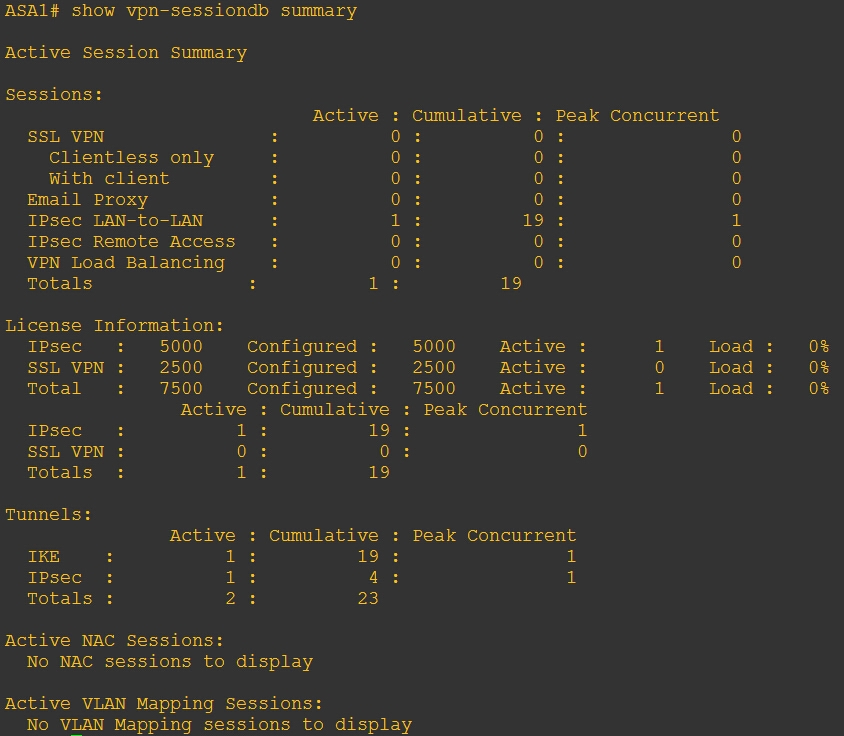Image resolution: width=844 pixels, height=736 pixels.
Task: Click the 'Tunnels:' section heading
Action: [48, 515]
